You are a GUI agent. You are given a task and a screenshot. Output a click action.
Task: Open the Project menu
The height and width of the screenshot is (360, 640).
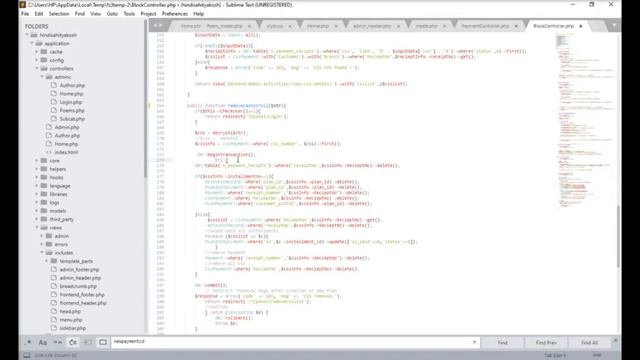(148, 14)
